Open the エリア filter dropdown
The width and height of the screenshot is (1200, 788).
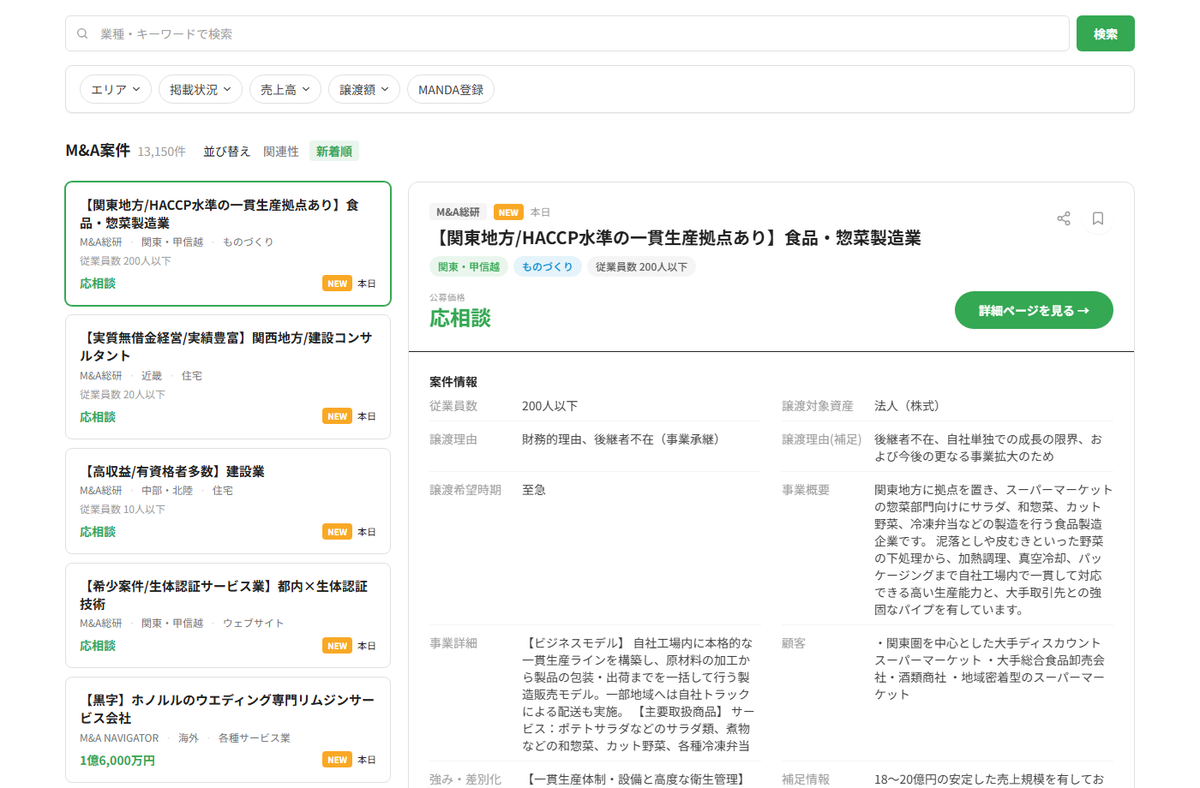tap(115, 89)
